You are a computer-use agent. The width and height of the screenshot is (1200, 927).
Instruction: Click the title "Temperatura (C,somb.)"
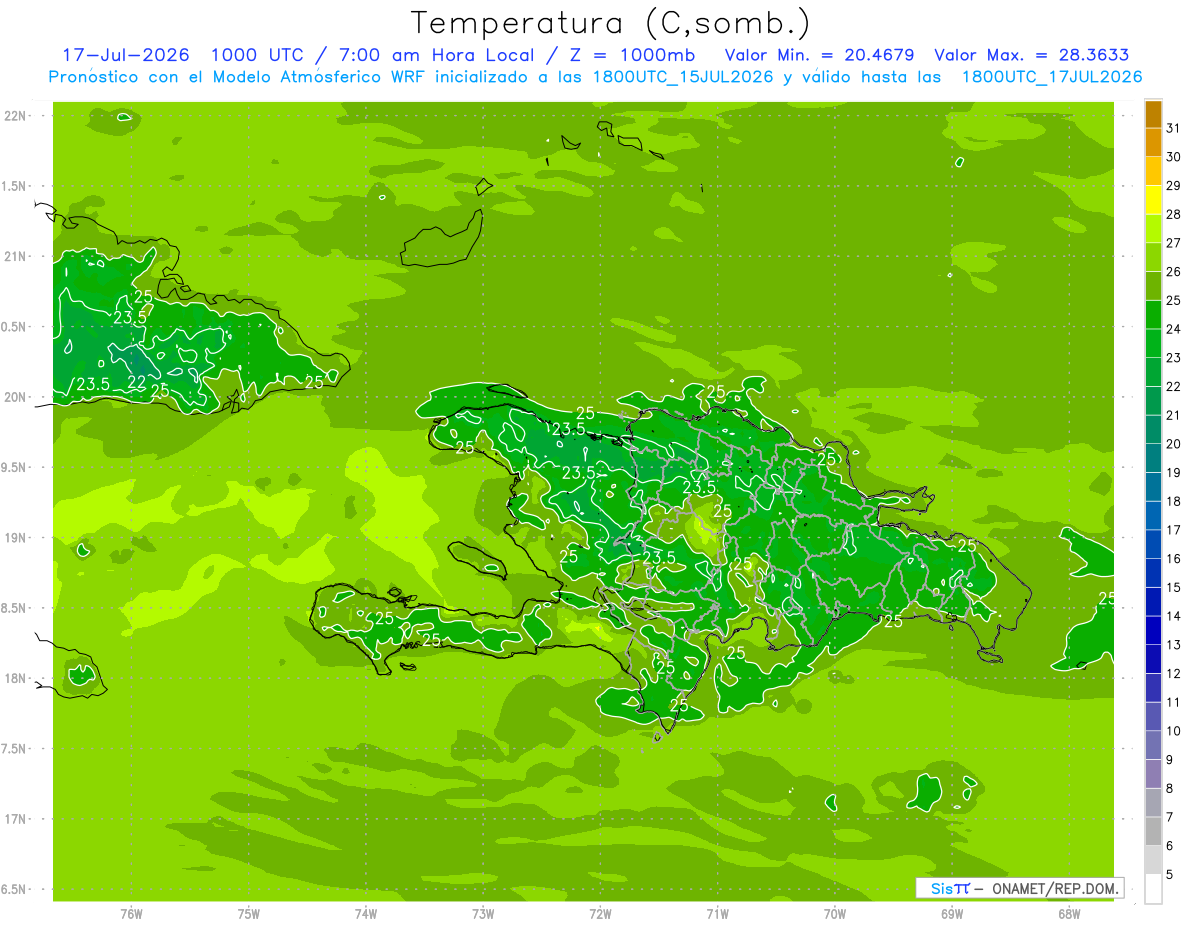[x=611, y=23]
